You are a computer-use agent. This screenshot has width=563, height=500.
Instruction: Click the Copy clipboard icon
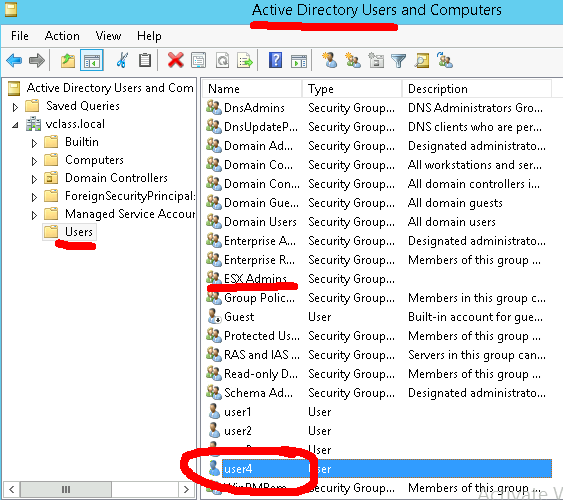pos(145,60)
